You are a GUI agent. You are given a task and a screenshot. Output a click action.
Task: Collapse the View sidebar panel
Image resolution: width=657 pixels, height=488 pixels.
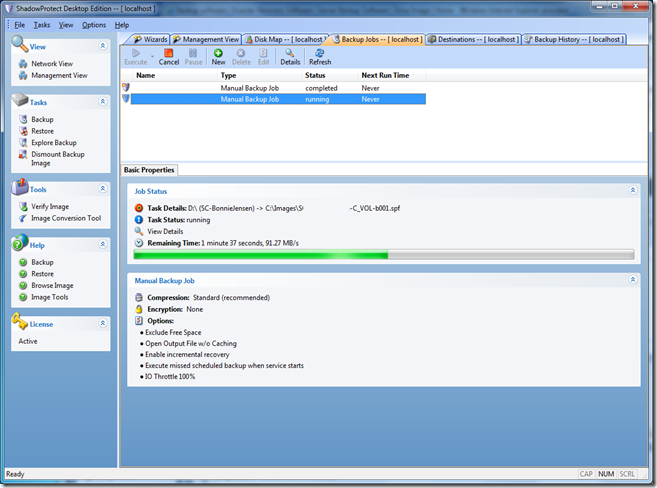102,46
